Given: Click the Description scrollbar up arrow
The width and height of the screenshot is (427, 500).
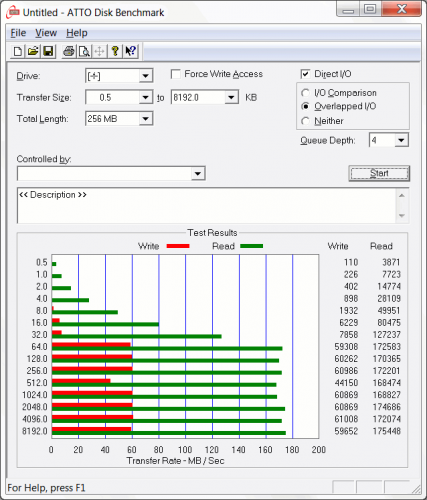Looking at the screenshot, I should [x=402, y=195].
